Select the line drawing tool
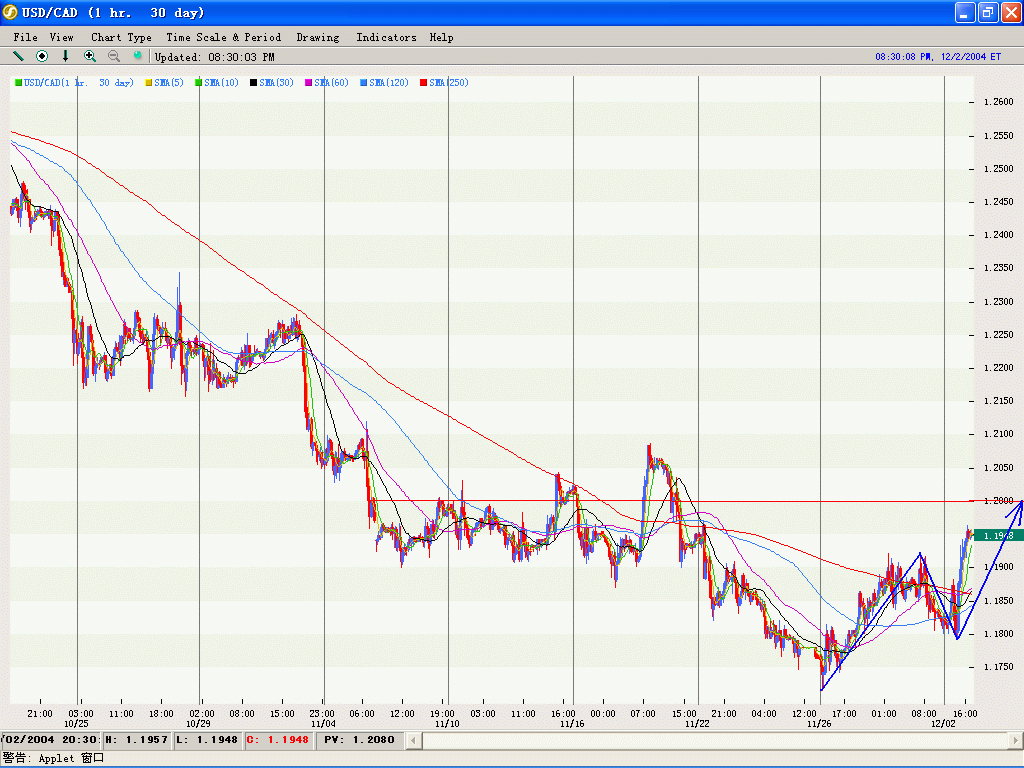The height and width of the screenshot is (768, 1024). pos(18,56)
